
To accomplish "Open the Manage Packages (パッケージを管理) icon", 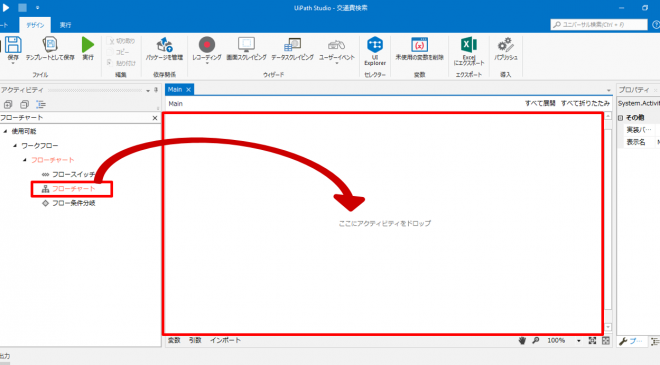I will click(x=164, y=45).
